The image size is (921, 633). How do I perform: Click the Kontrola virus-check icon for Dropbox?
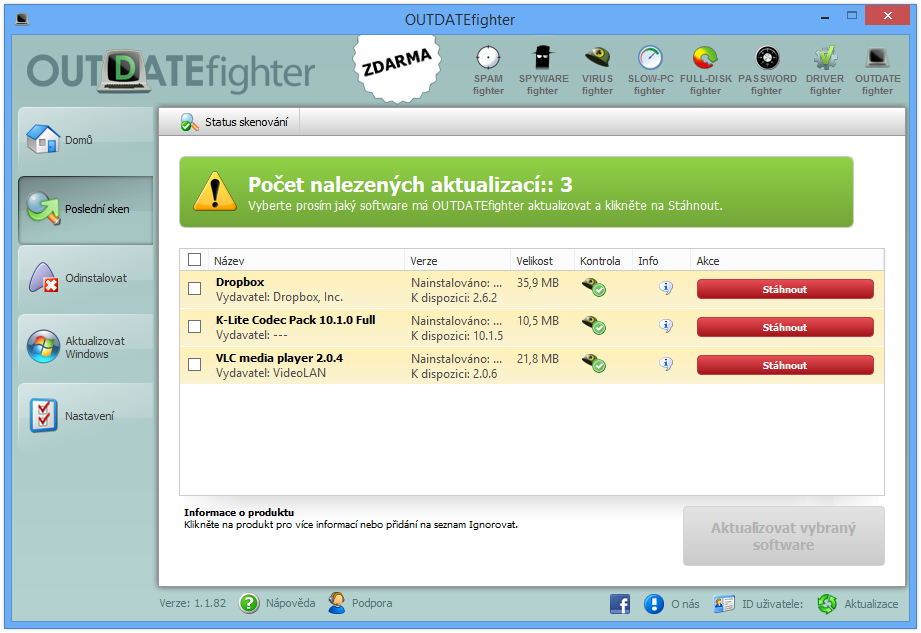pyautogui.click(x=594, y=288)
